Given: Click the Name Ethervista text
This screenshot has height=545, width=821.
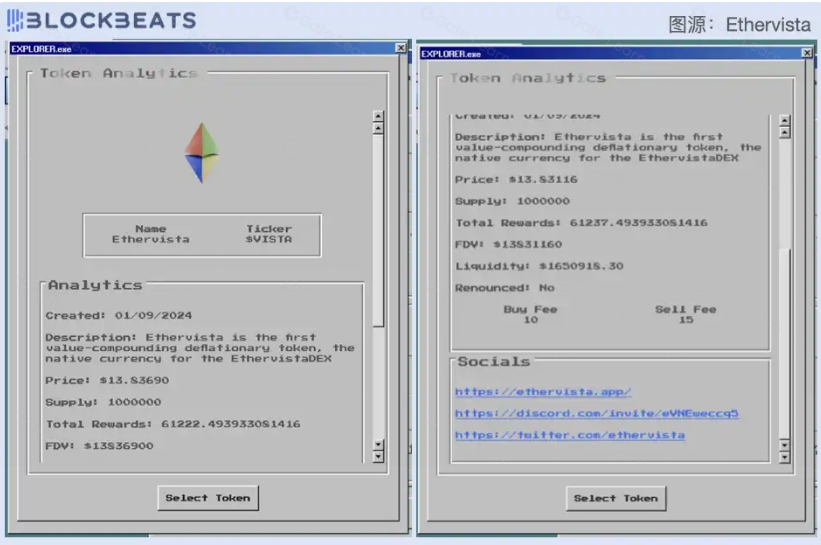Looking at the screenshot, I should tap(151, 234).
